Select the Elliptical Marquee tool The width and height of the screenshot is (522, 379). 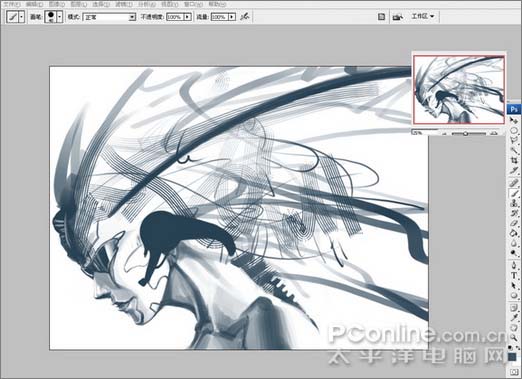[x=514, y=131]
